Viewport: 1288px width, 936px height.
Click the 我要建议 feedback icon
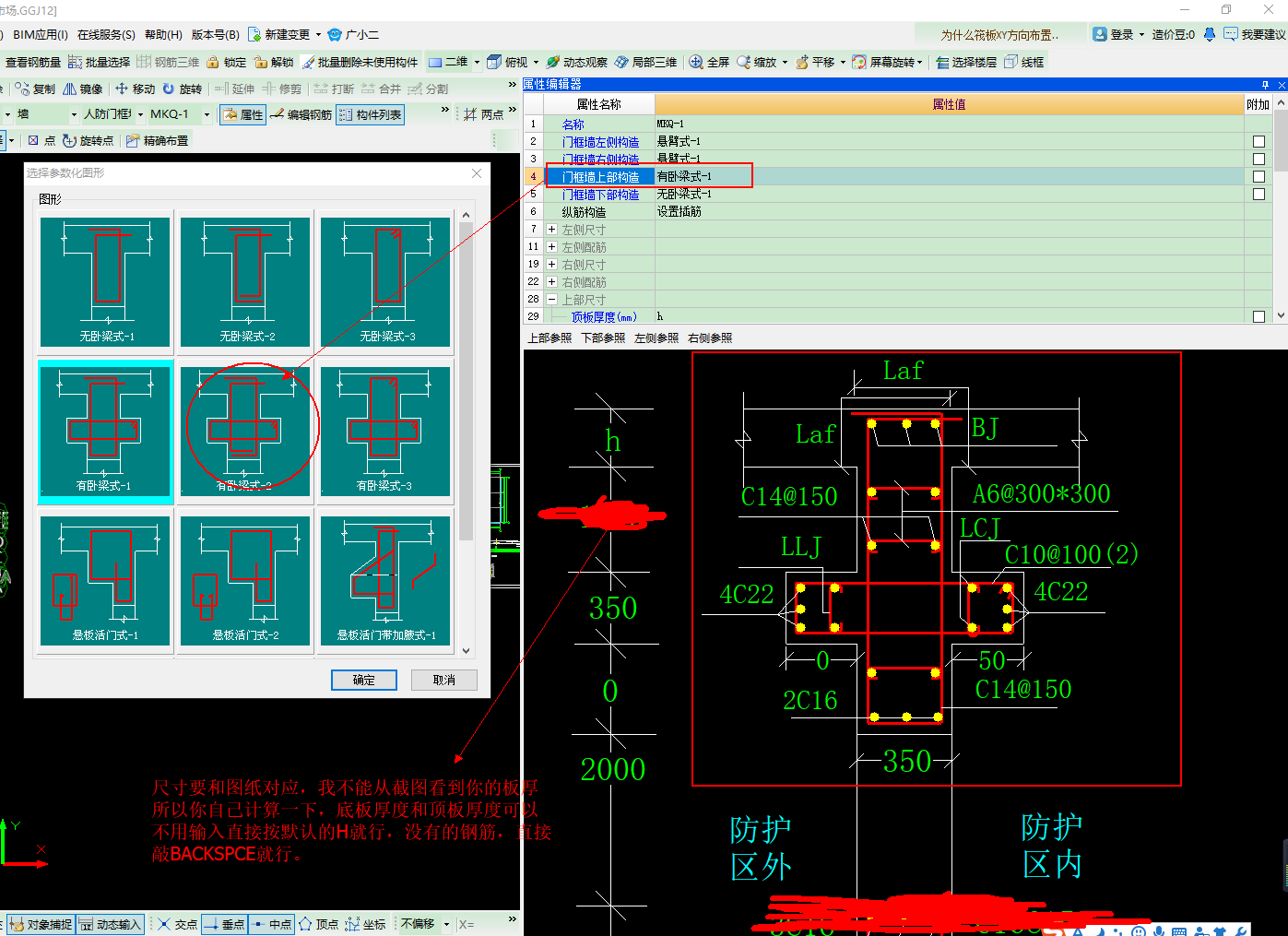(x=1231, y=34)
